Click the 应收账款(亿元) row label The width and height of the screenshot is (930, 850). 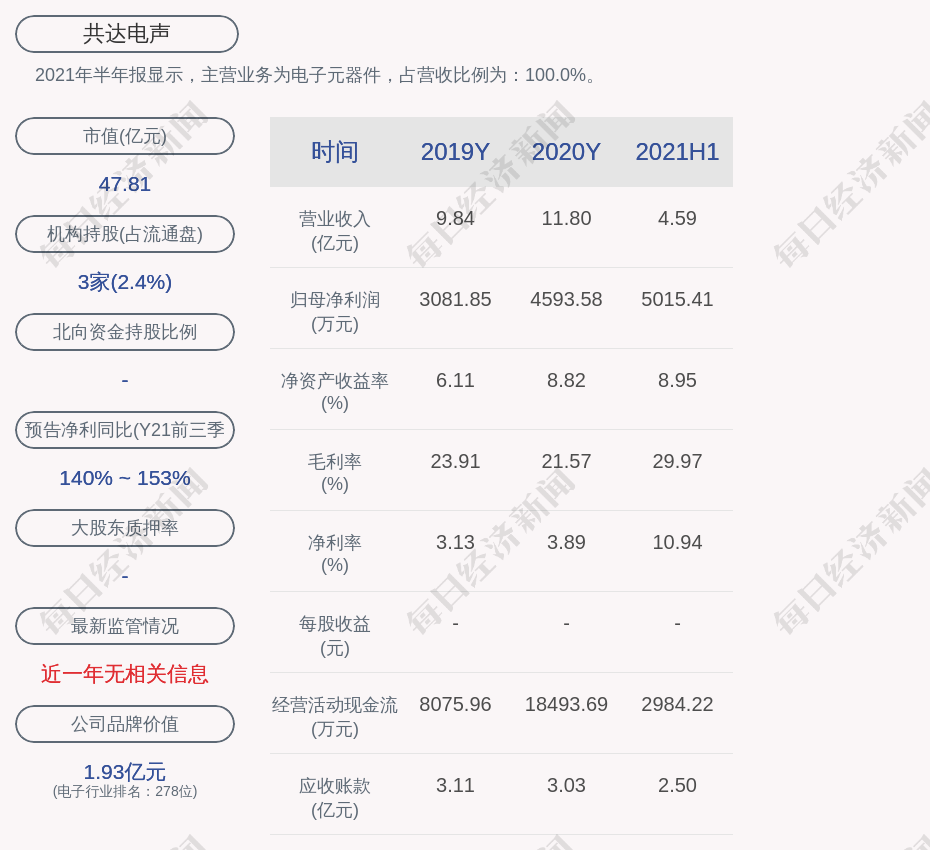[335, 795]
